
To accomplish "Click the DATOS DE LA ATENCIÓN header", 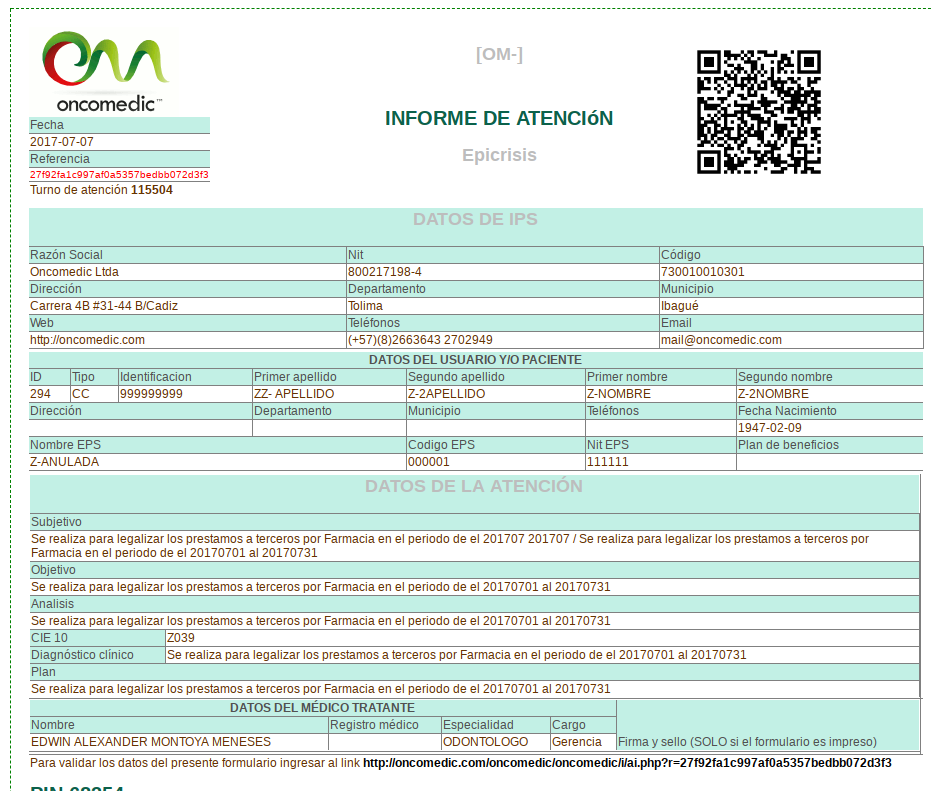I will [473, 487].
